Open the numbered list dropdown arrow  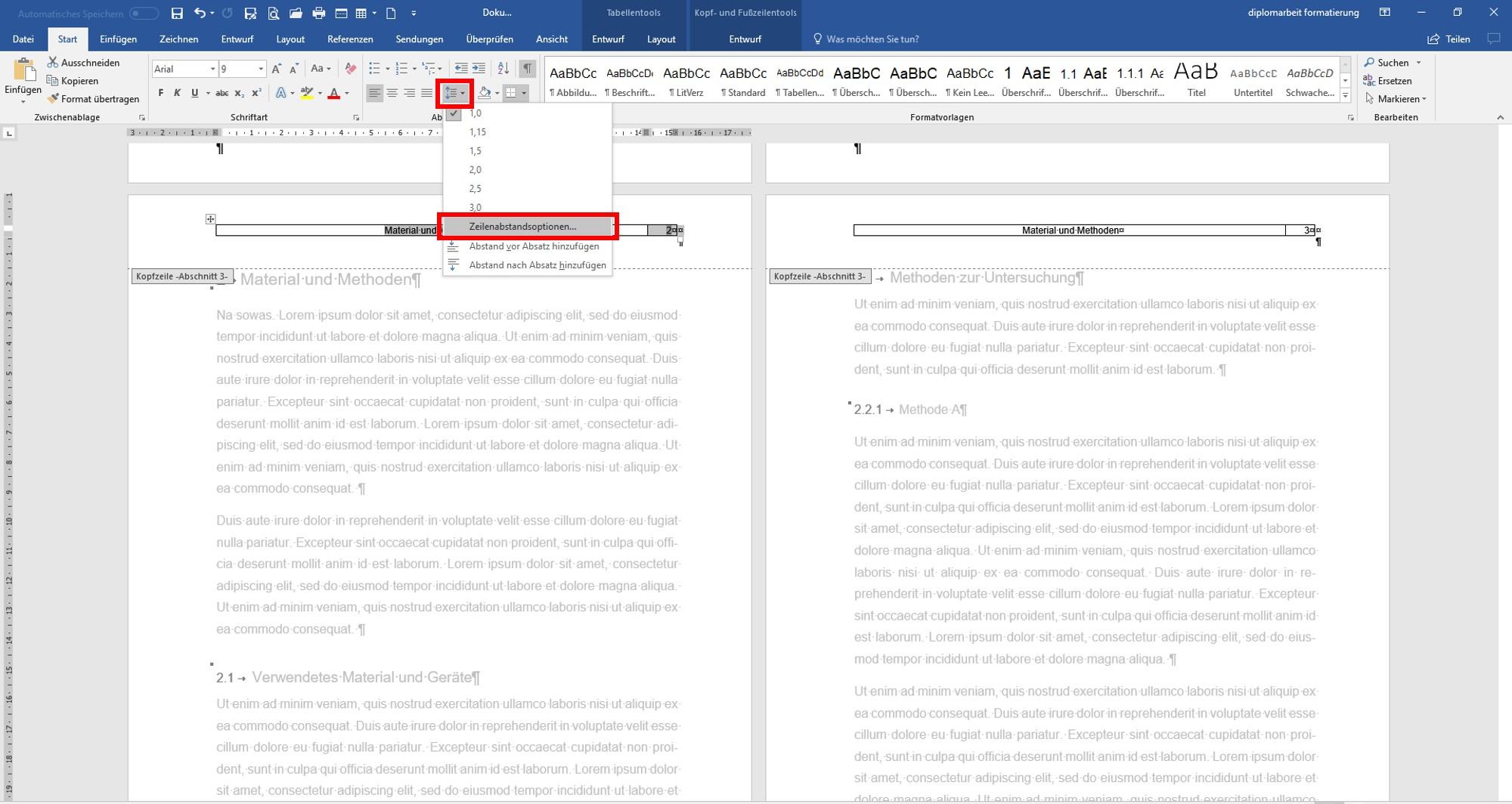point(416,69)
